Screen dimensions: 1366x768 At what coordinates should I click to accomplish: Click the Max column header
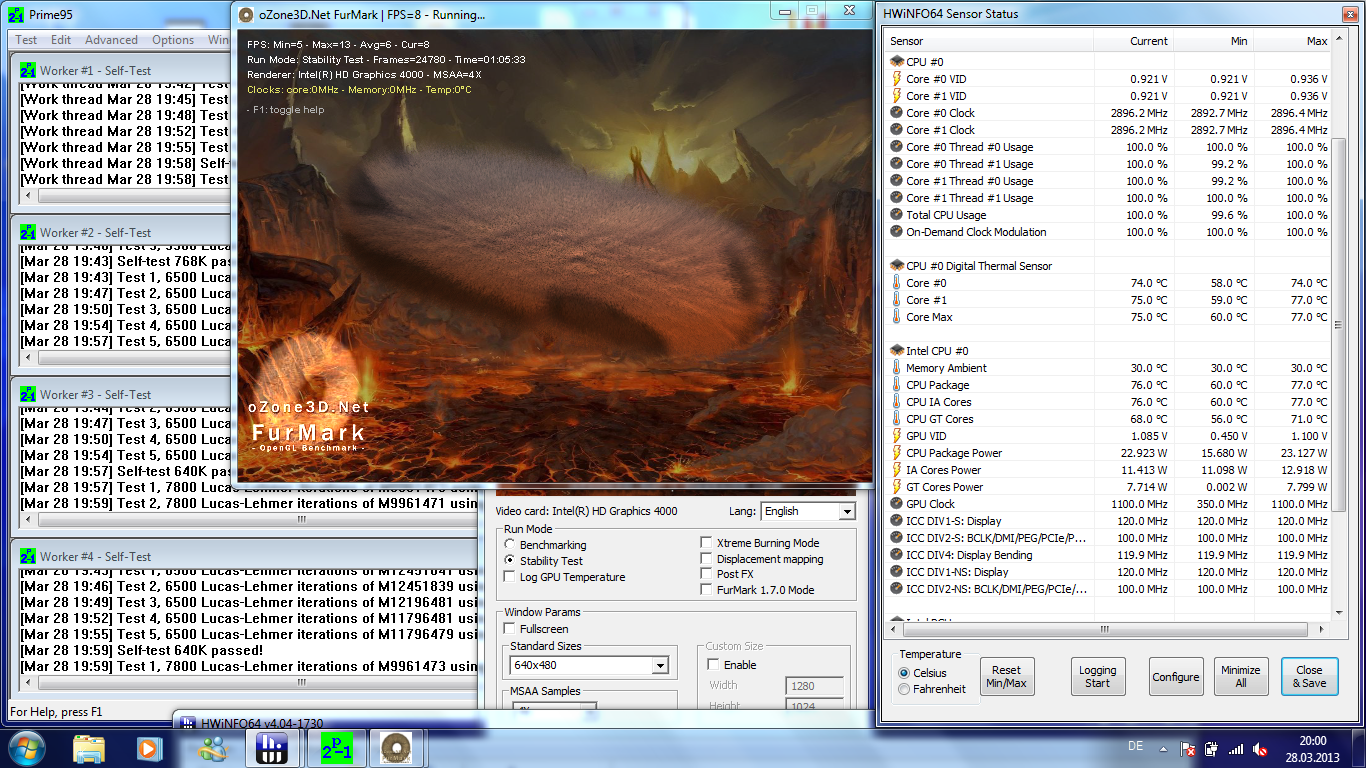[1292, 41]
